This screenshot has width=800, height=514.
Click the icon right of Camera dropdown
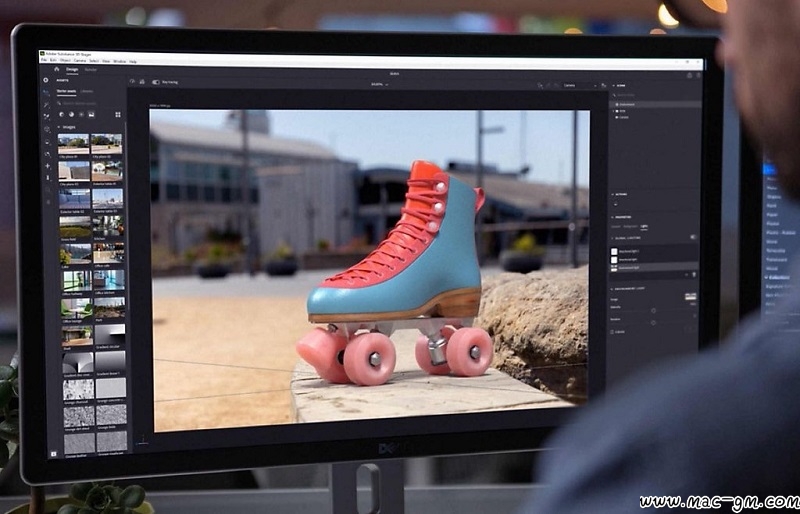click(x=604, y=85)
